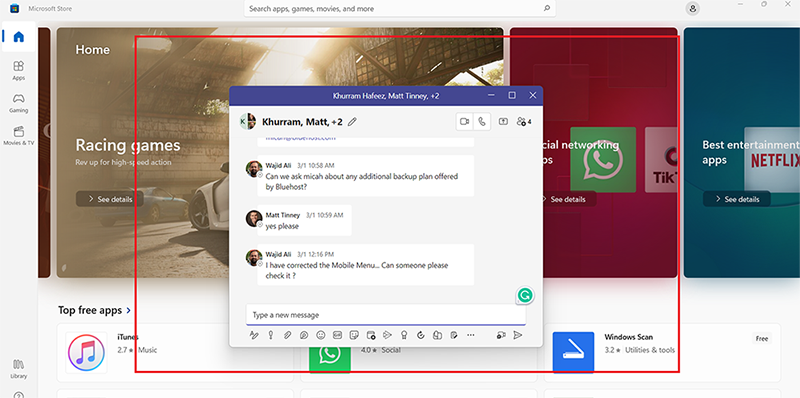Open the emoji picker in Teams chat
800x398 pixels.
(x=321, y=335)
